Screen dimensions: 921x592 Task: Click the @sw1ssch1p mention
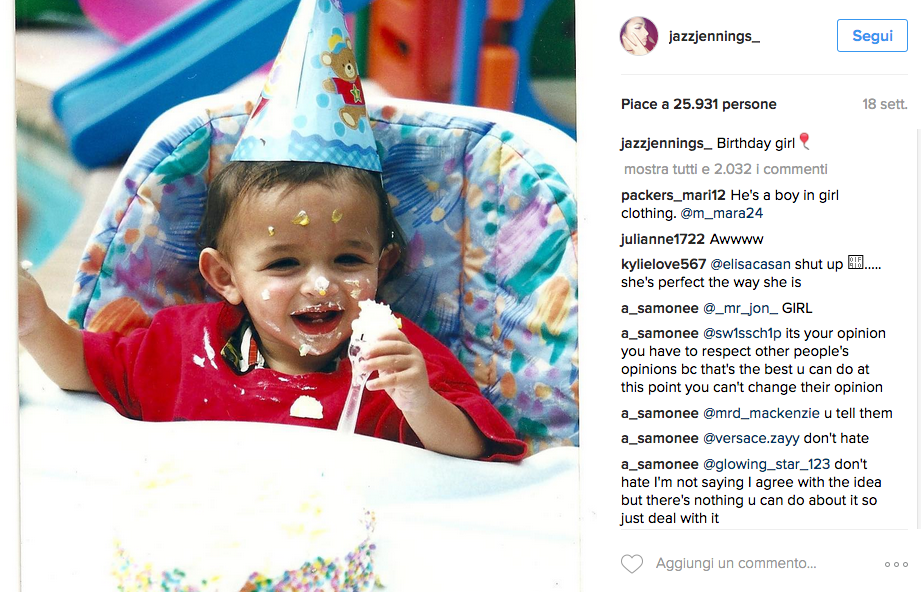(742, 334)
